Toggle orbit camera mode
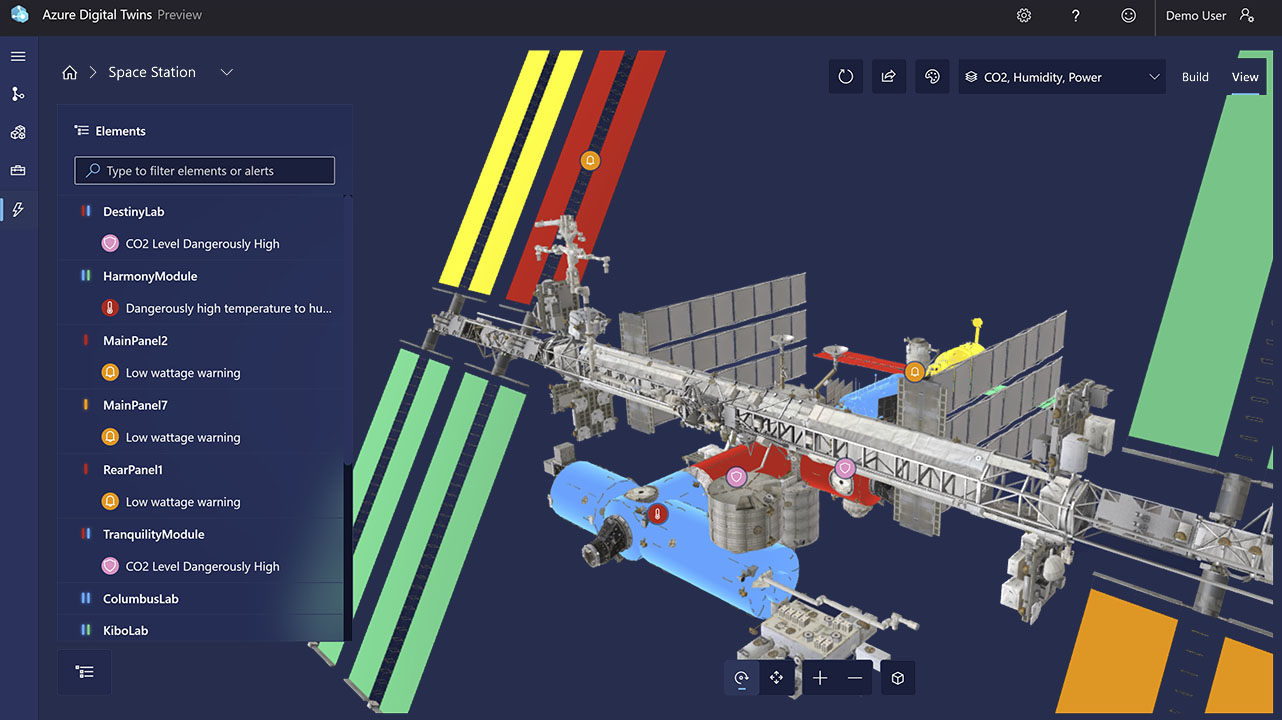 (x=741, y=677)
